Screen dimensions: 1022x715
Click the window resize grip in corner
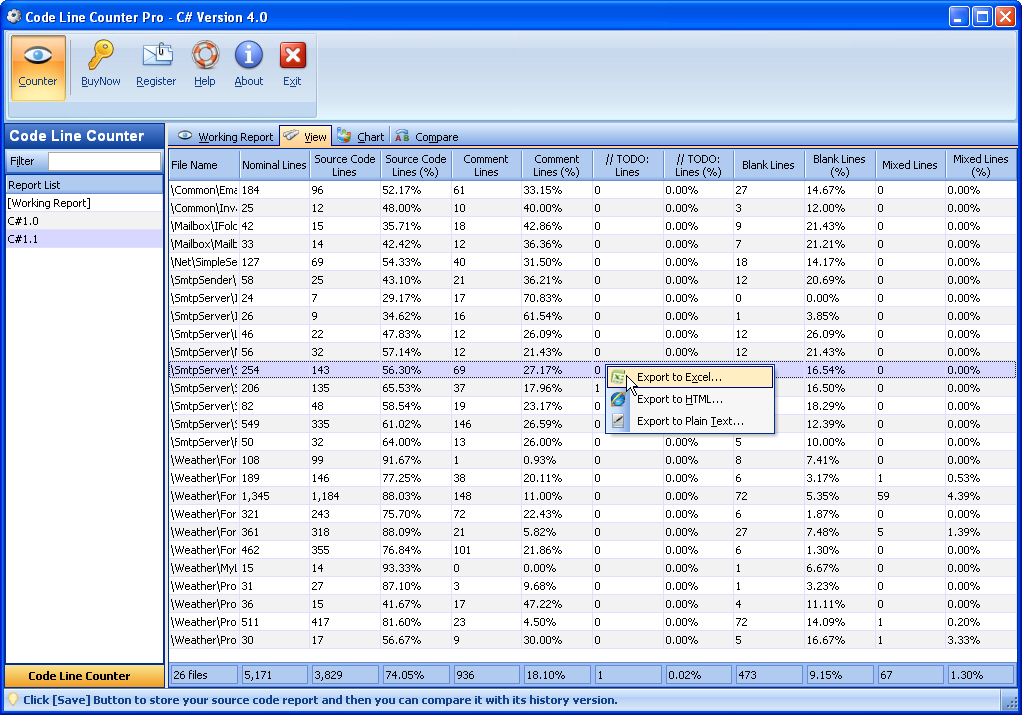1010,703
